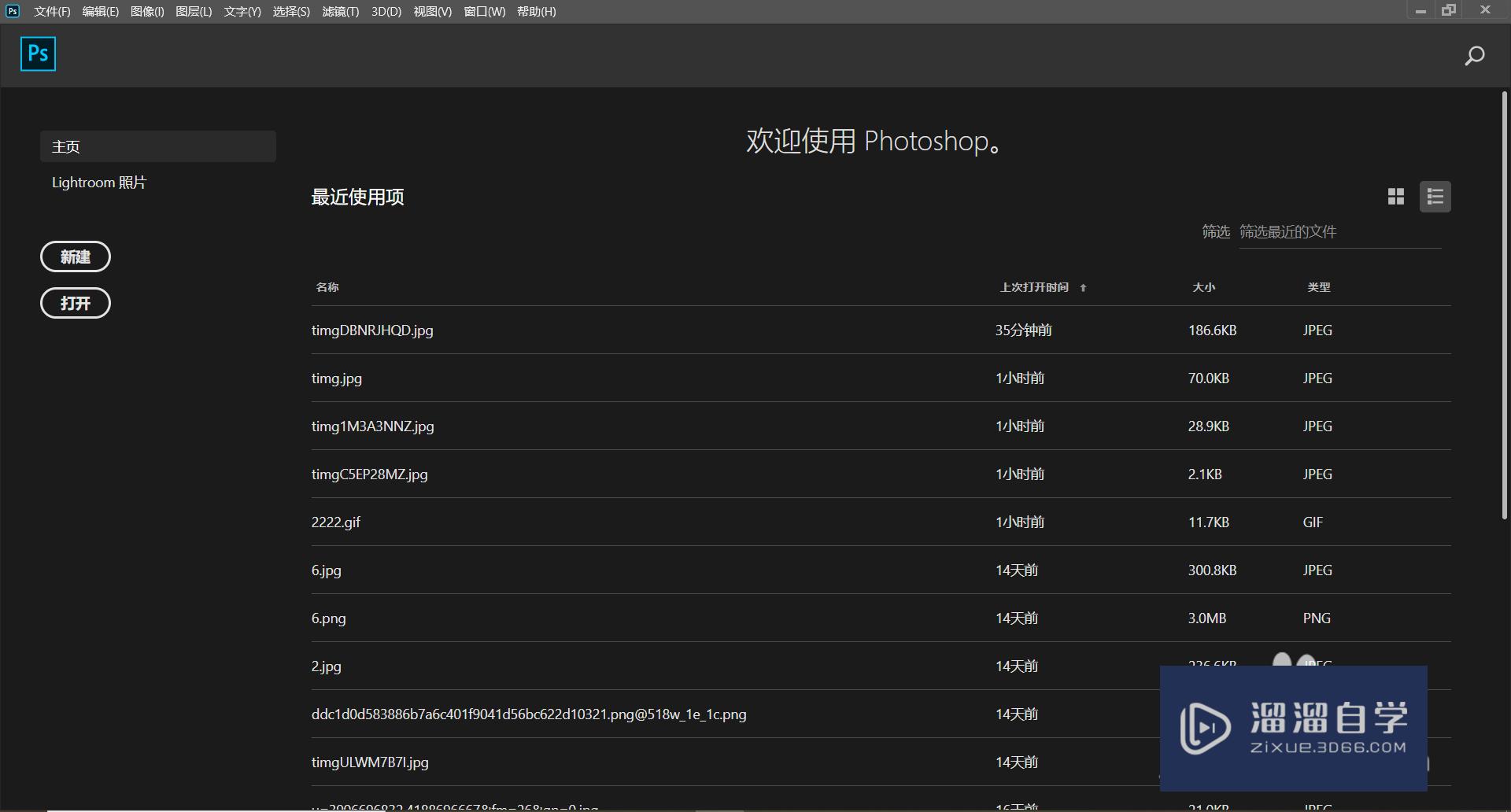Click the 新建 button

[76, 257]
